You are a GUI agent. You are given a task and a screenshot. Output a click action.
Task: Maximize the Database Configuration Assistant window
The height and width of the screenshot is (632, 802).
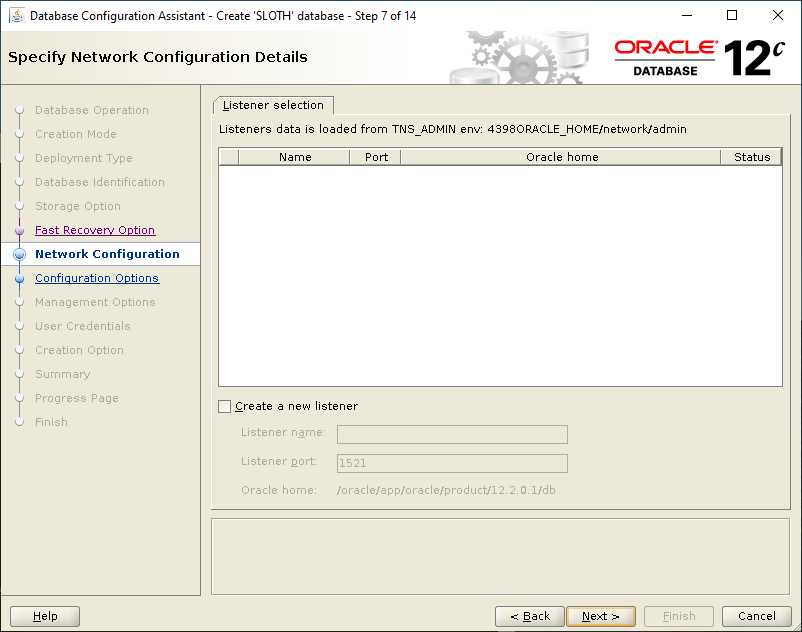pos(732,15)
